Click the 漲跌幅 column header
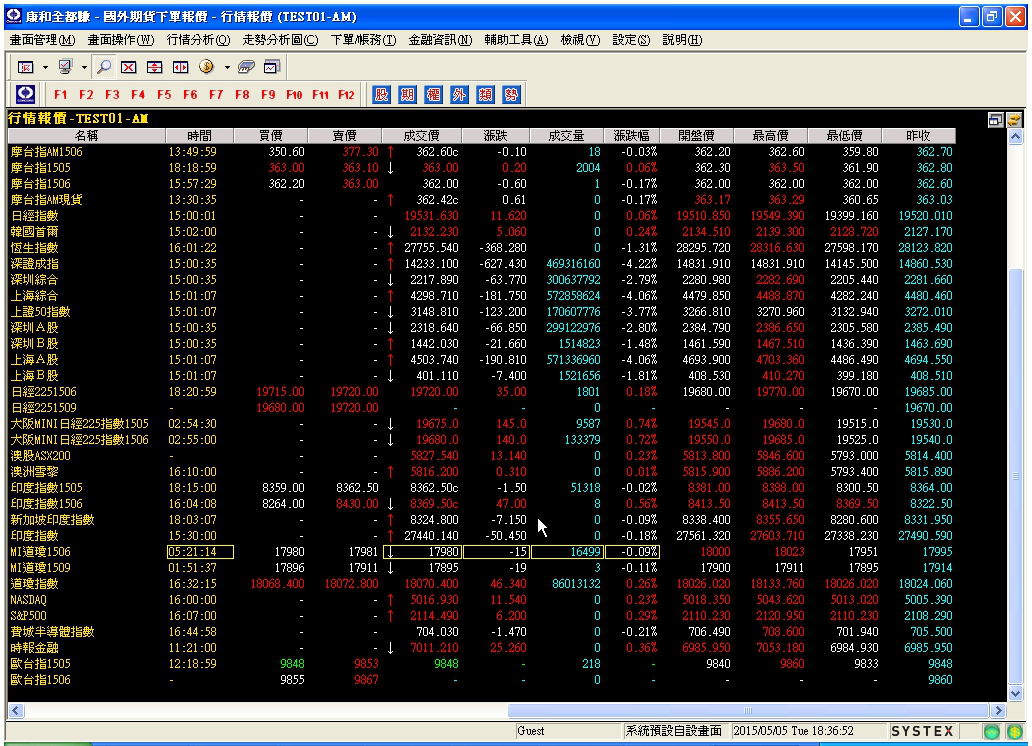Image resolution: width=1032 pixels, height=746 pixels. coord(632,136)
